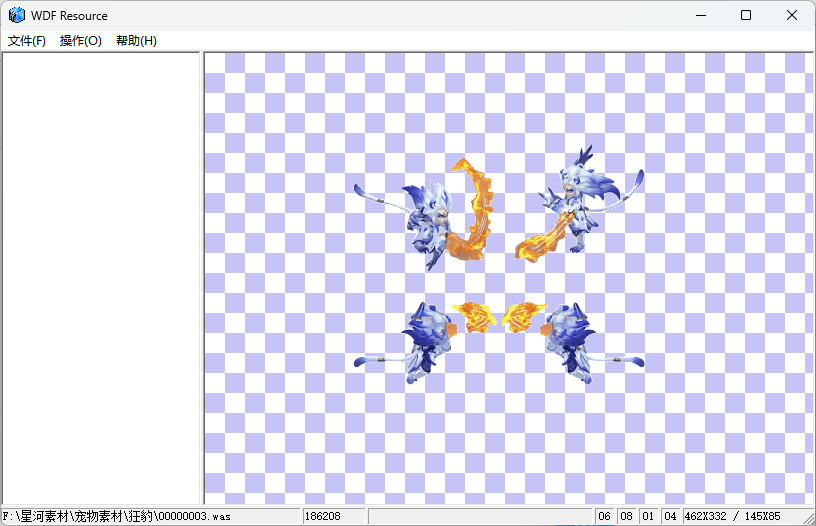The height and width of the screenshot is (526, 816).
Task: Click the empty file list panel on the left
Action: 100,278
